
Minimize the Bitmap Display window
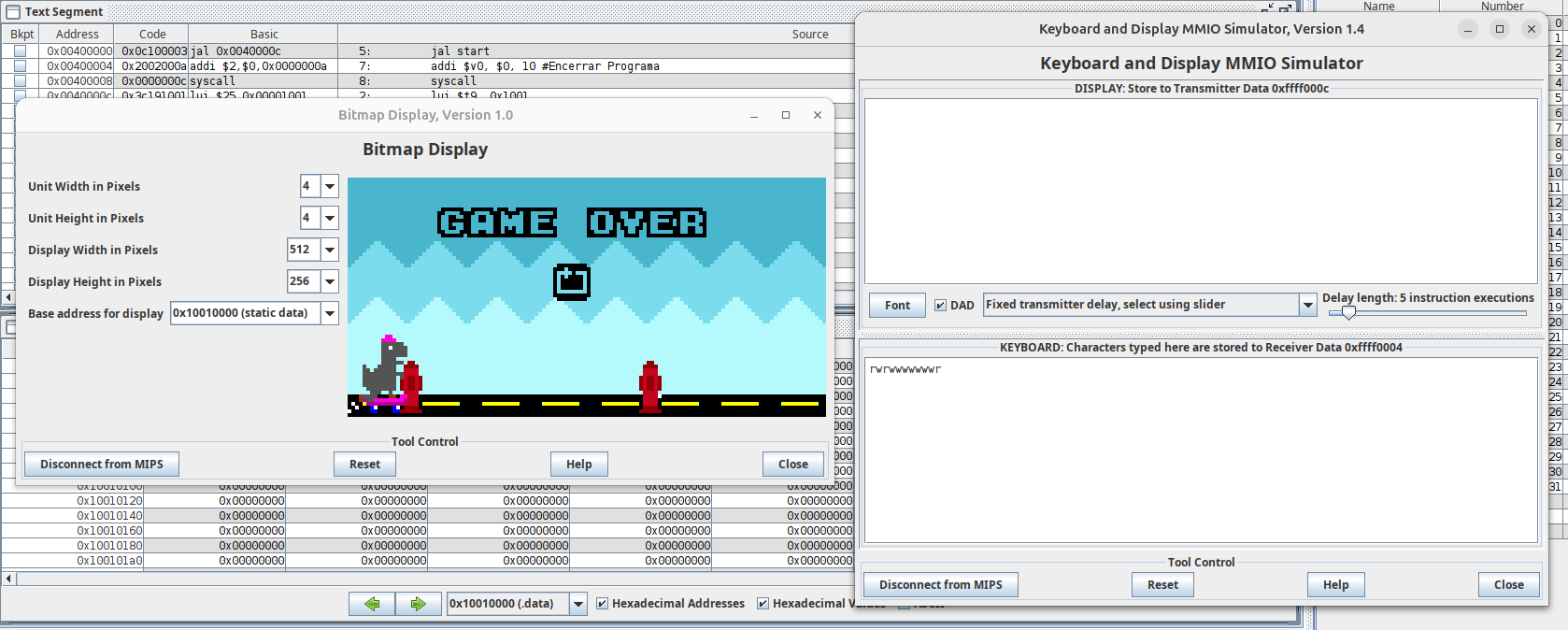754,115
